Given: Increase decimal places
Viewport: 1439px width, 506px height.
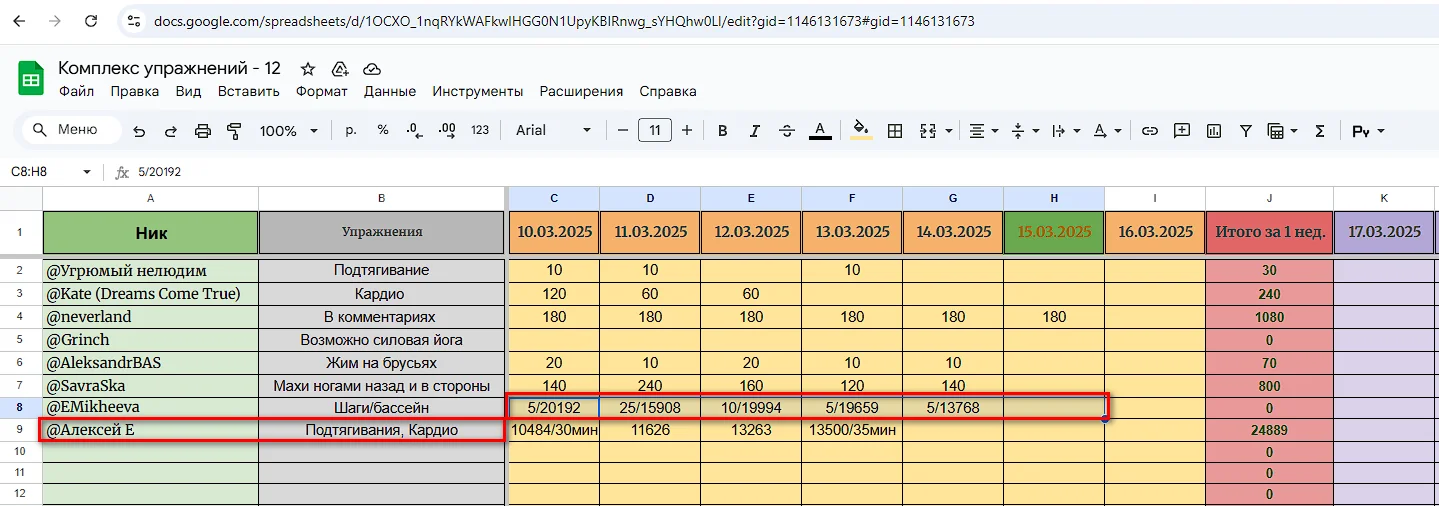Looking at the screenshot, I should tap(447, 131).
